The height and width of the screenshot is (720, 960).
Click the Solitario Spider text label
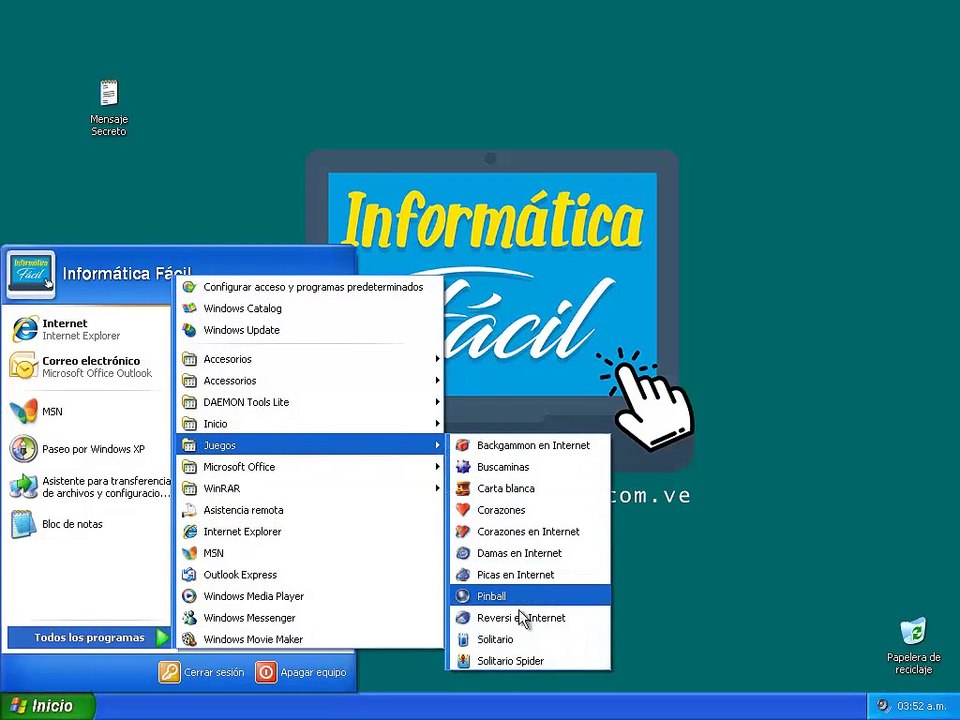(x=510, y=661)
